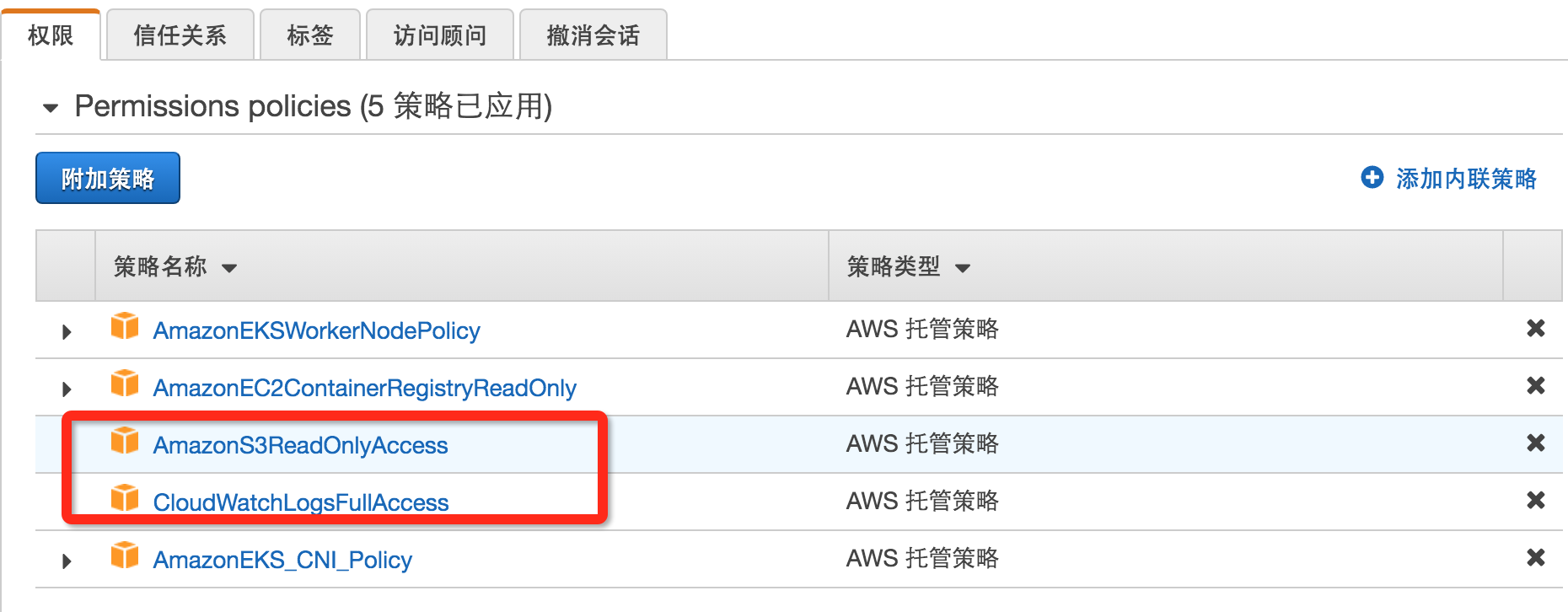Click the AmazonS3ReadOnlyAccess orange box icon

(125, 440)
